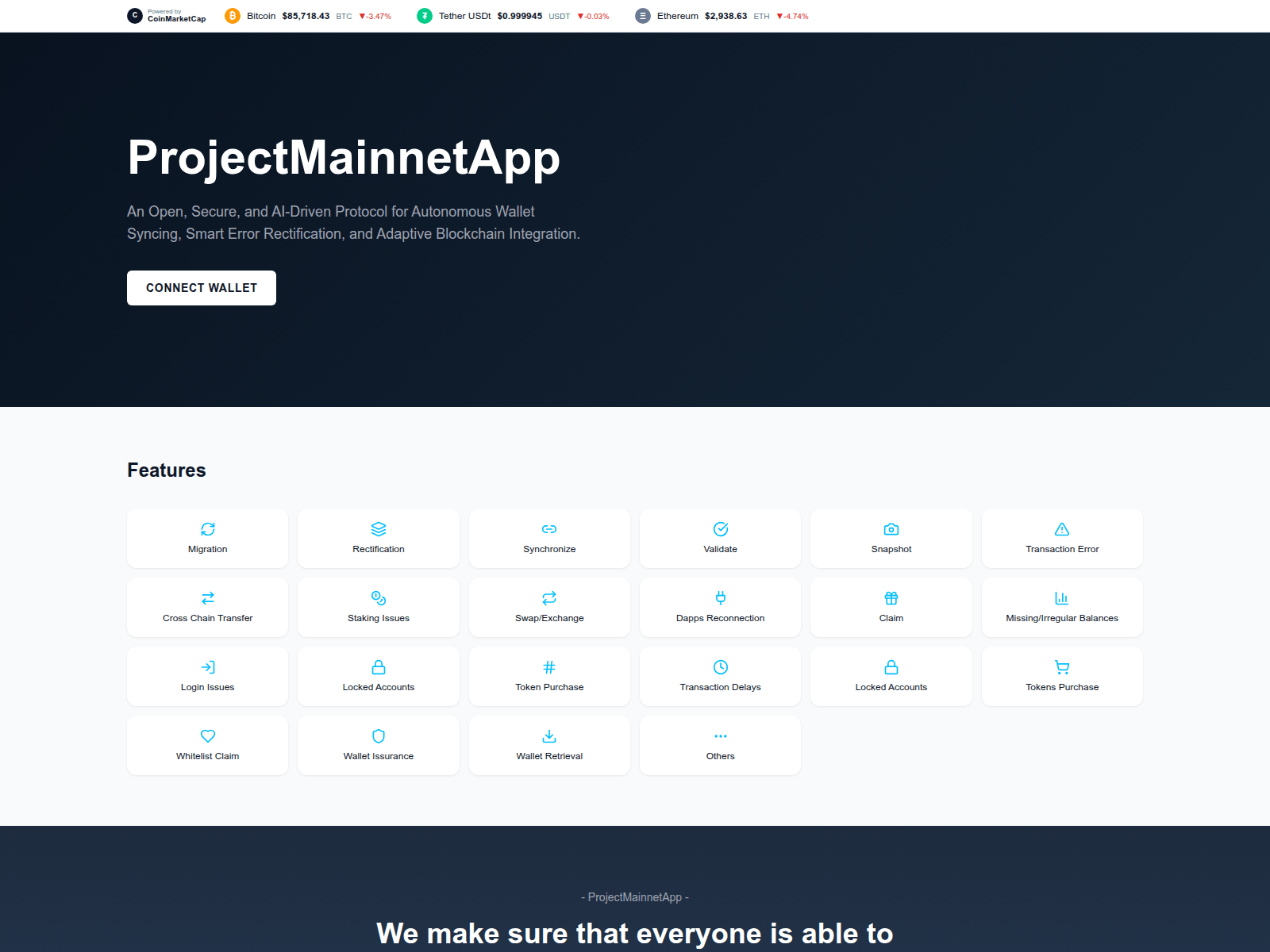The width and height of the screenshot is (1270, 952).
Task: Open the Ethereum ticker name link
Action: coord(678,16)
